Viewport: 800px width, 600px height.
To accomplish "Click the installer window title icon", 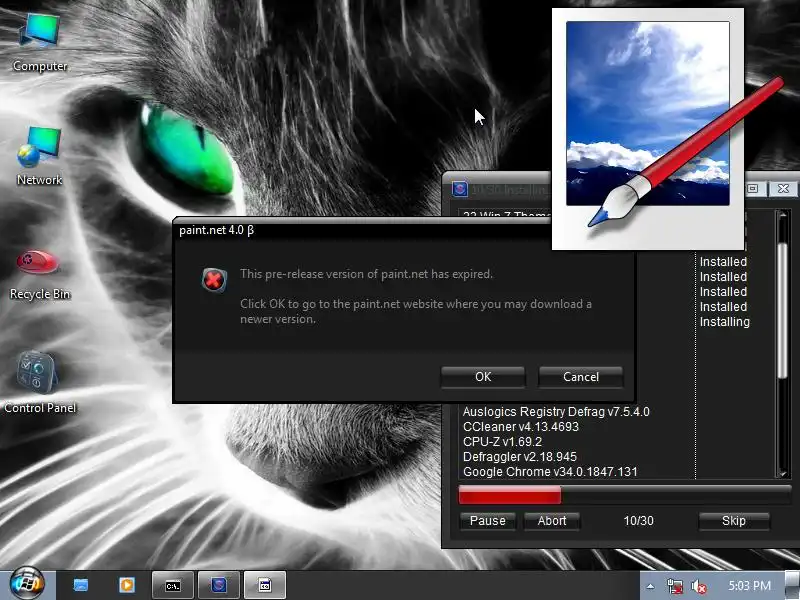I will point(460,189).
